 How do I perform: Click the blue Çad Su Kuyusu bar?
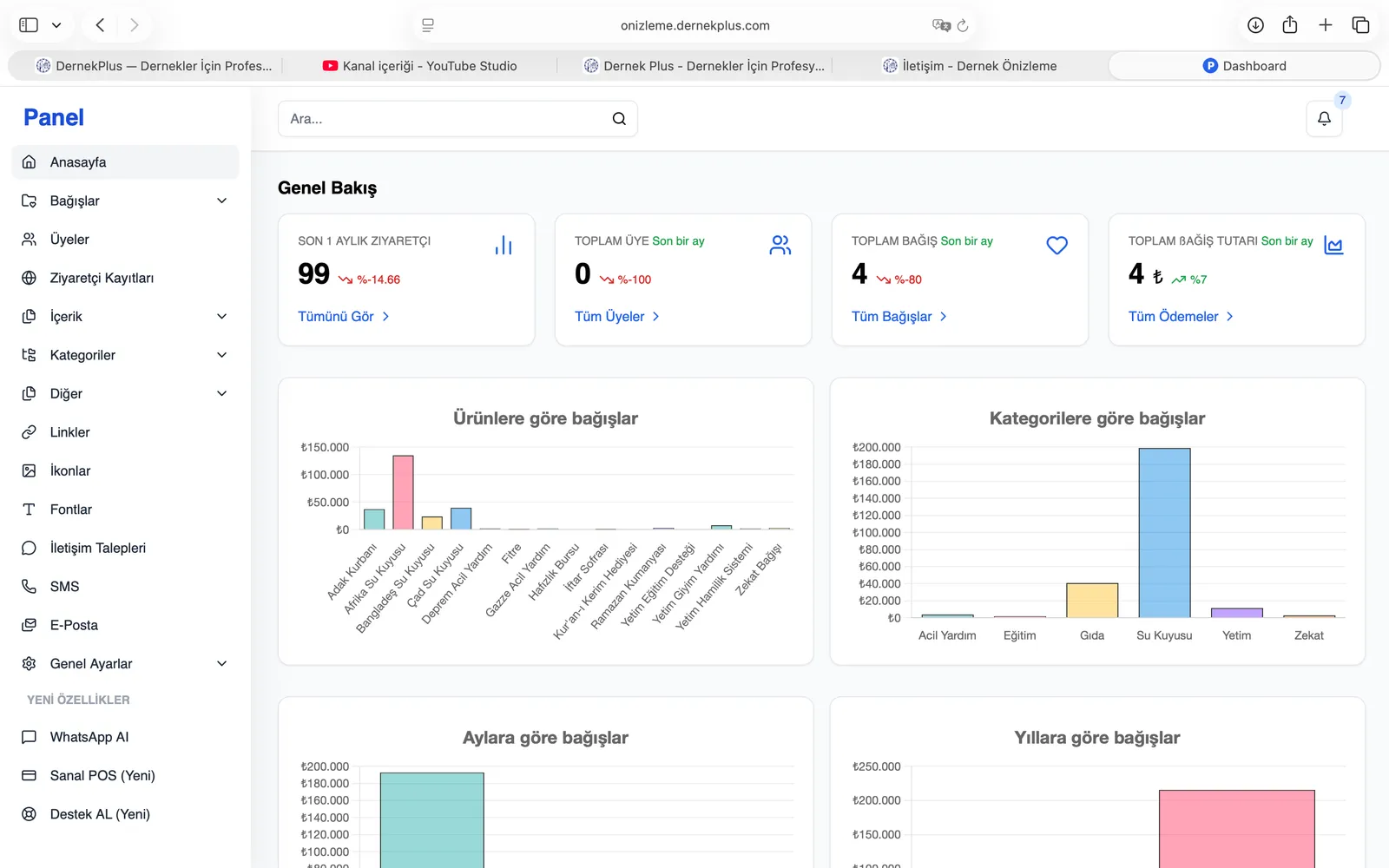[x=461, y=519]
